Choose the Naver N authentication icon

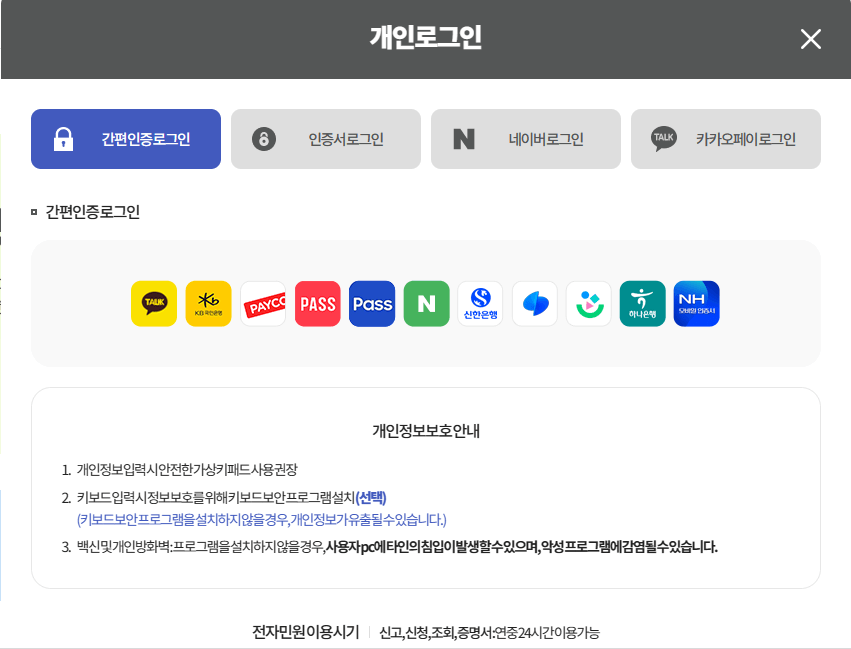pyautogui.click(x=427, y=303)
